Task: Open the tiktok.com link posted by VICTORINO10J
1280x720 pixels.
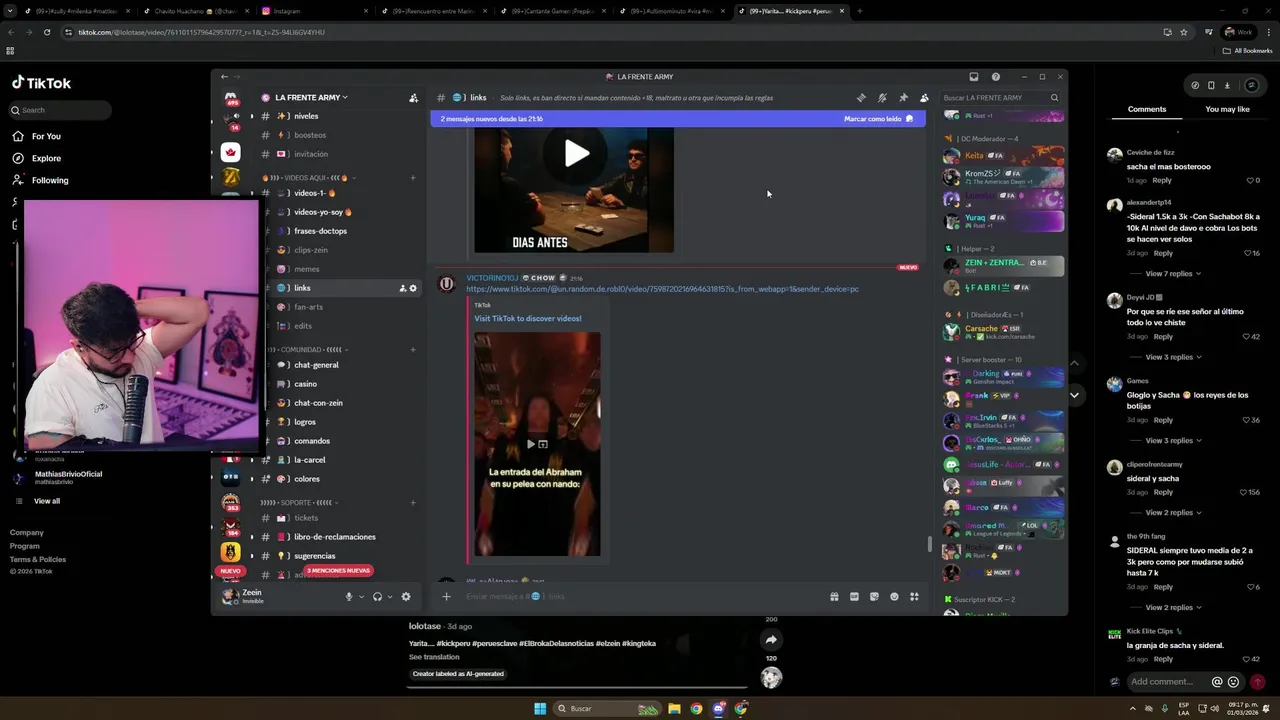Action: (662, 289)
